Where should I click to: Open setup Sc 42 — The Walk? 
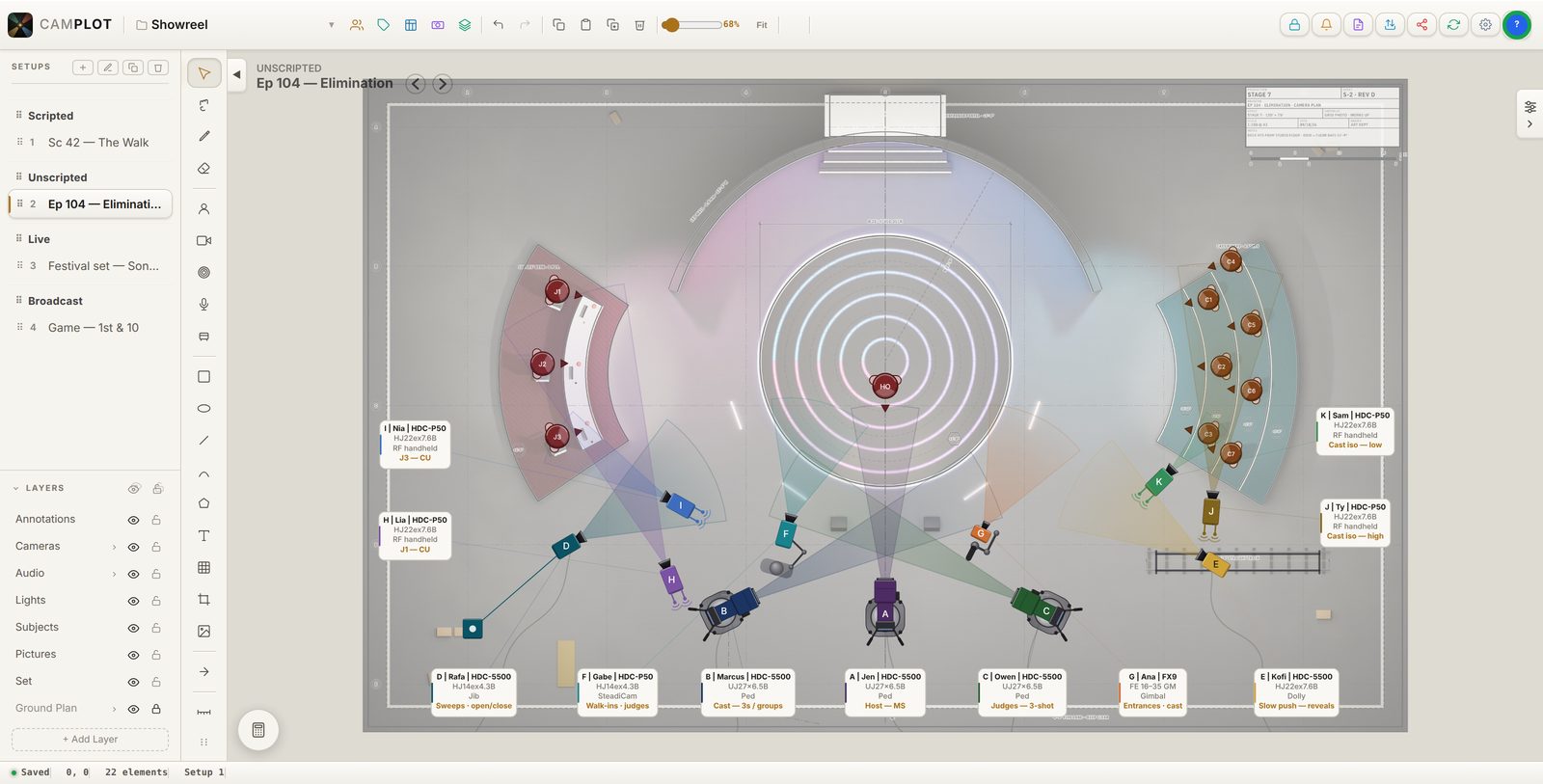click(91, 143)
